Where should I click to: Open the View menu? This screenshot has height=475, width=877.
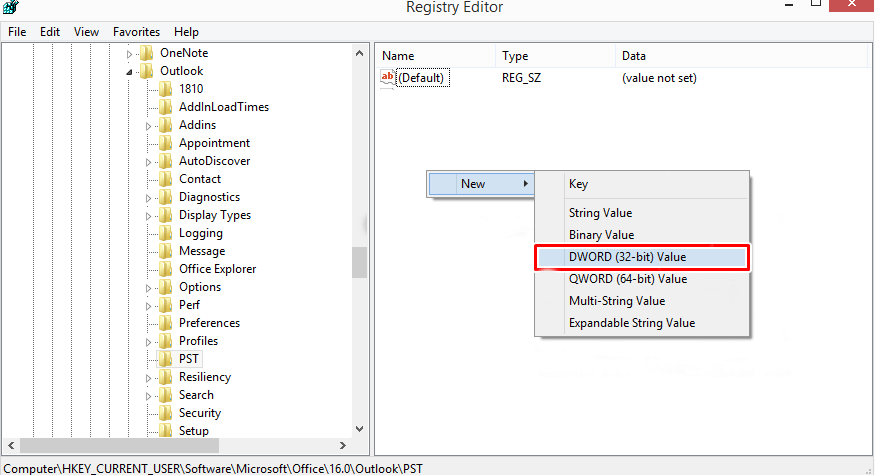tap(86, 32)
